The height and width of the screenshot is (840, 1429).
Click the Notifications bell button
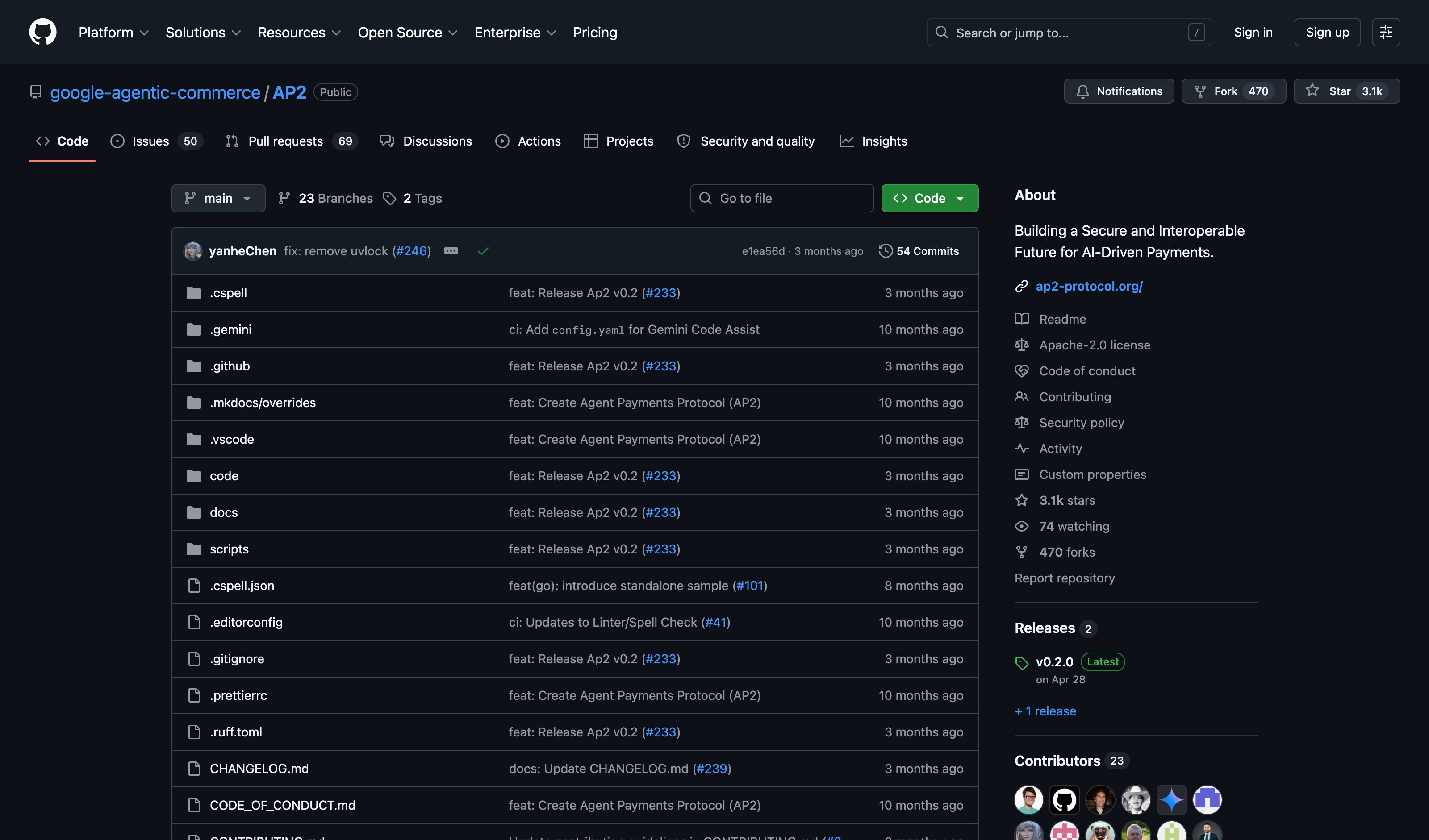[1119, 91]
